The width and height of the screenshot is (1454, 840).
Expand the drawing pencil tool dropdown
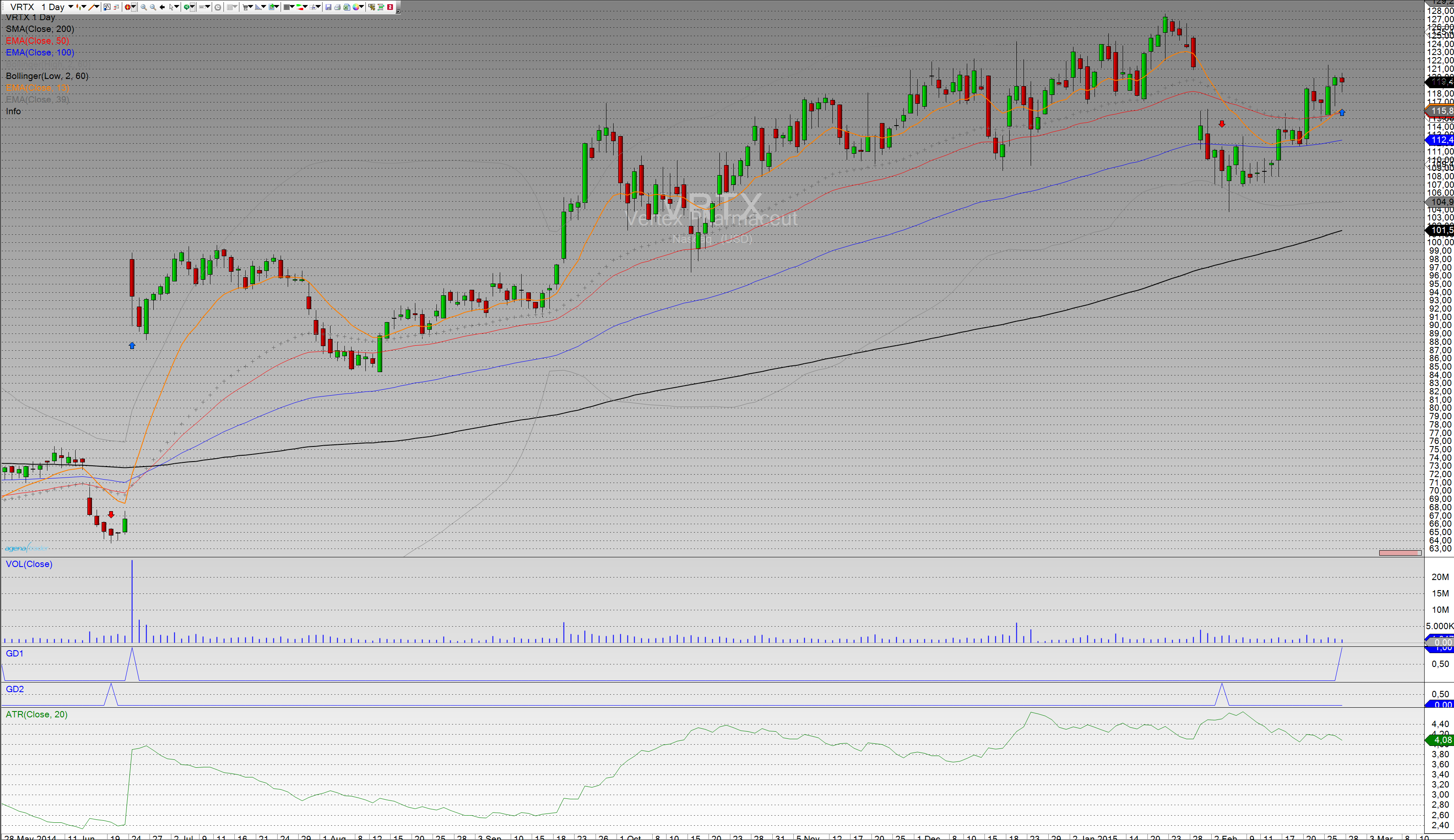(97, 7)
